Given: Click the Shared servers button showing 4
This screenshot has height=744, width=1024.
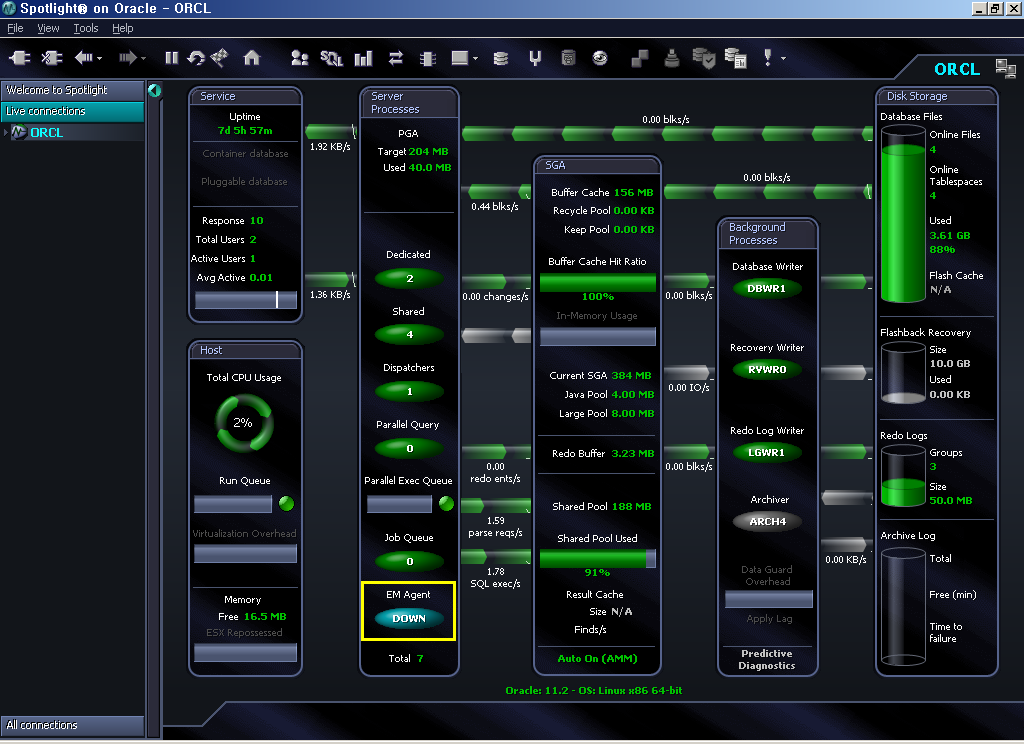Looking at the screenshot, I should click(409, 334).
